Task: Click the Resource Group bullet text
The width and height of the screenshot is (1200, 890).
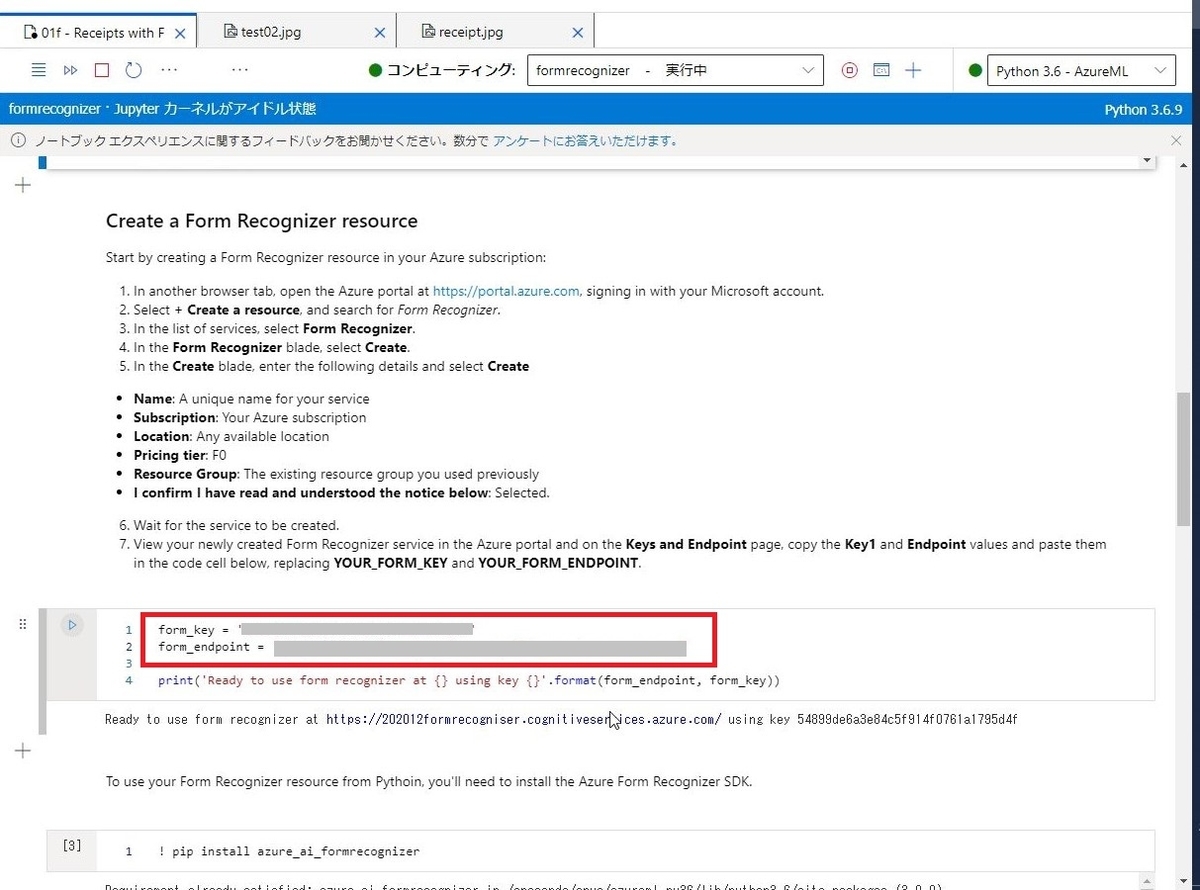Action: click(x=336, y=474)
